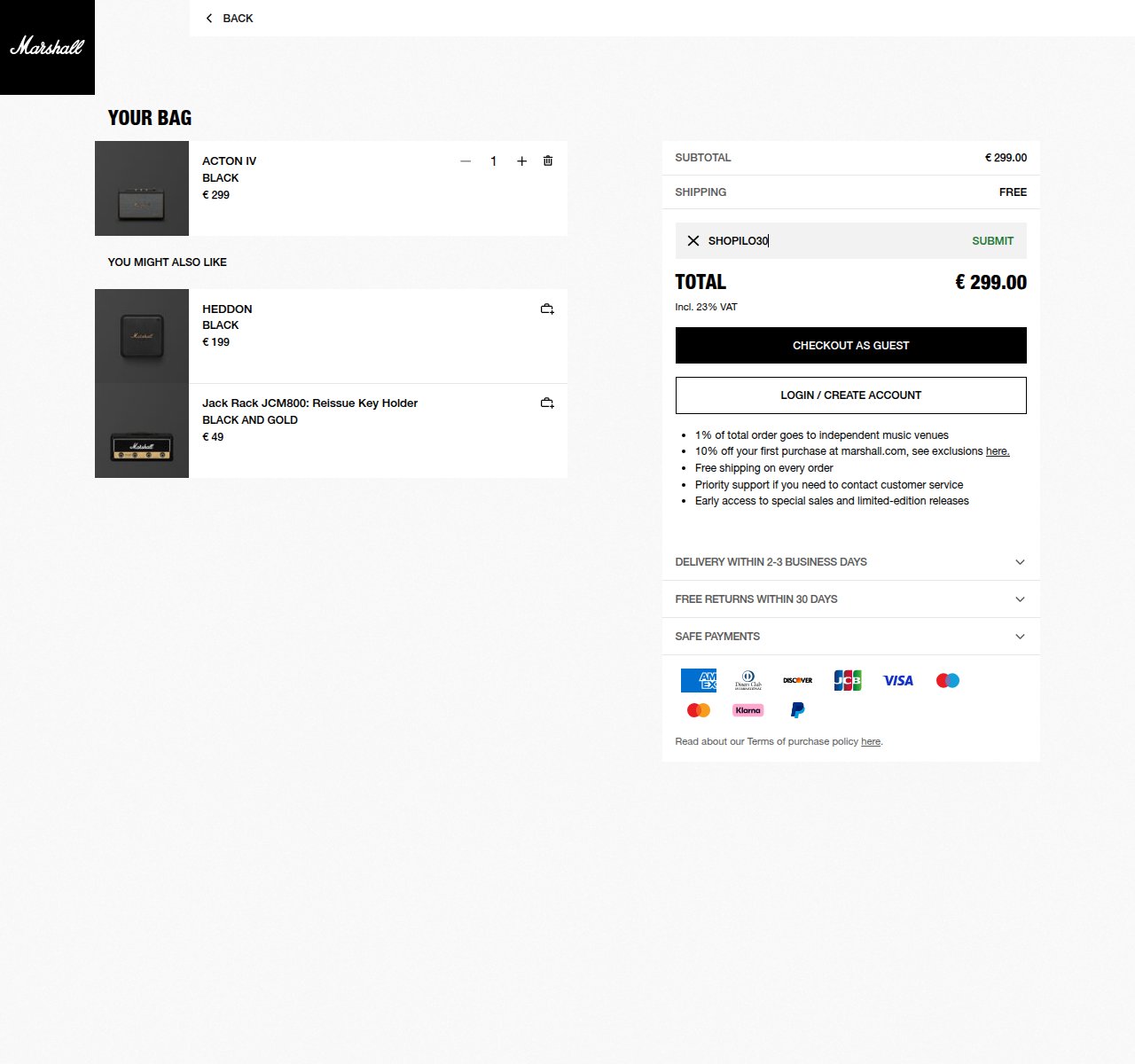1135x1064 pixels.
Task: Click the bold total € 299.00
Action: (990, 283)
